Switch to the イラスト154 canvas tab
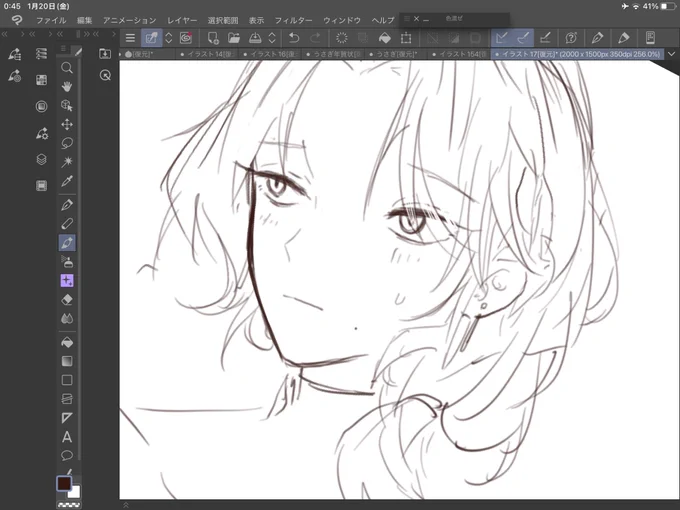 pos(460,54)
